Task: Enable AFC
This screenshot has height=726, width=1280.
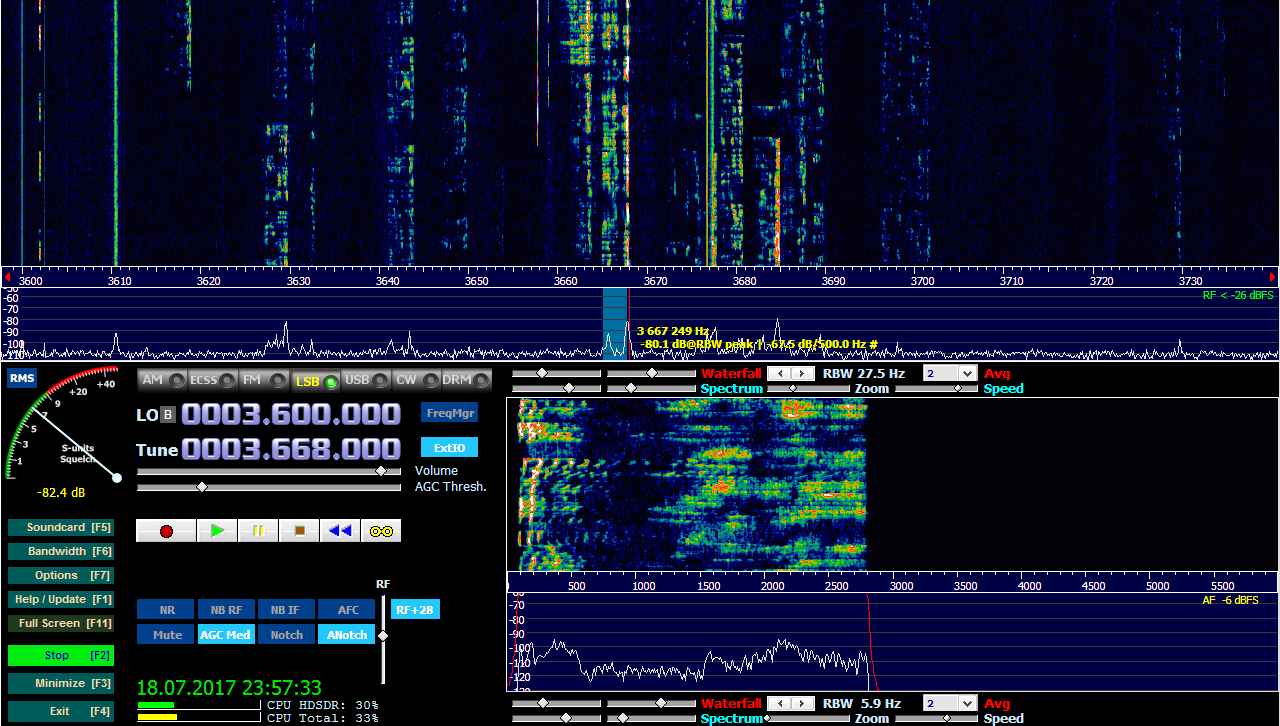Action: 347,610
